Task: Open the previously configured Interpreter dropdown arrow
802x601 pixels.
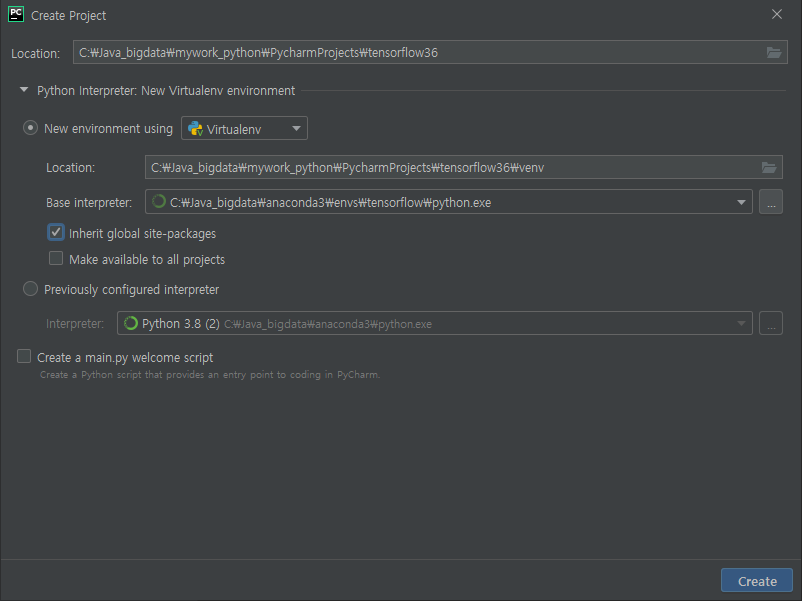Action: click(x=741, y=323)
